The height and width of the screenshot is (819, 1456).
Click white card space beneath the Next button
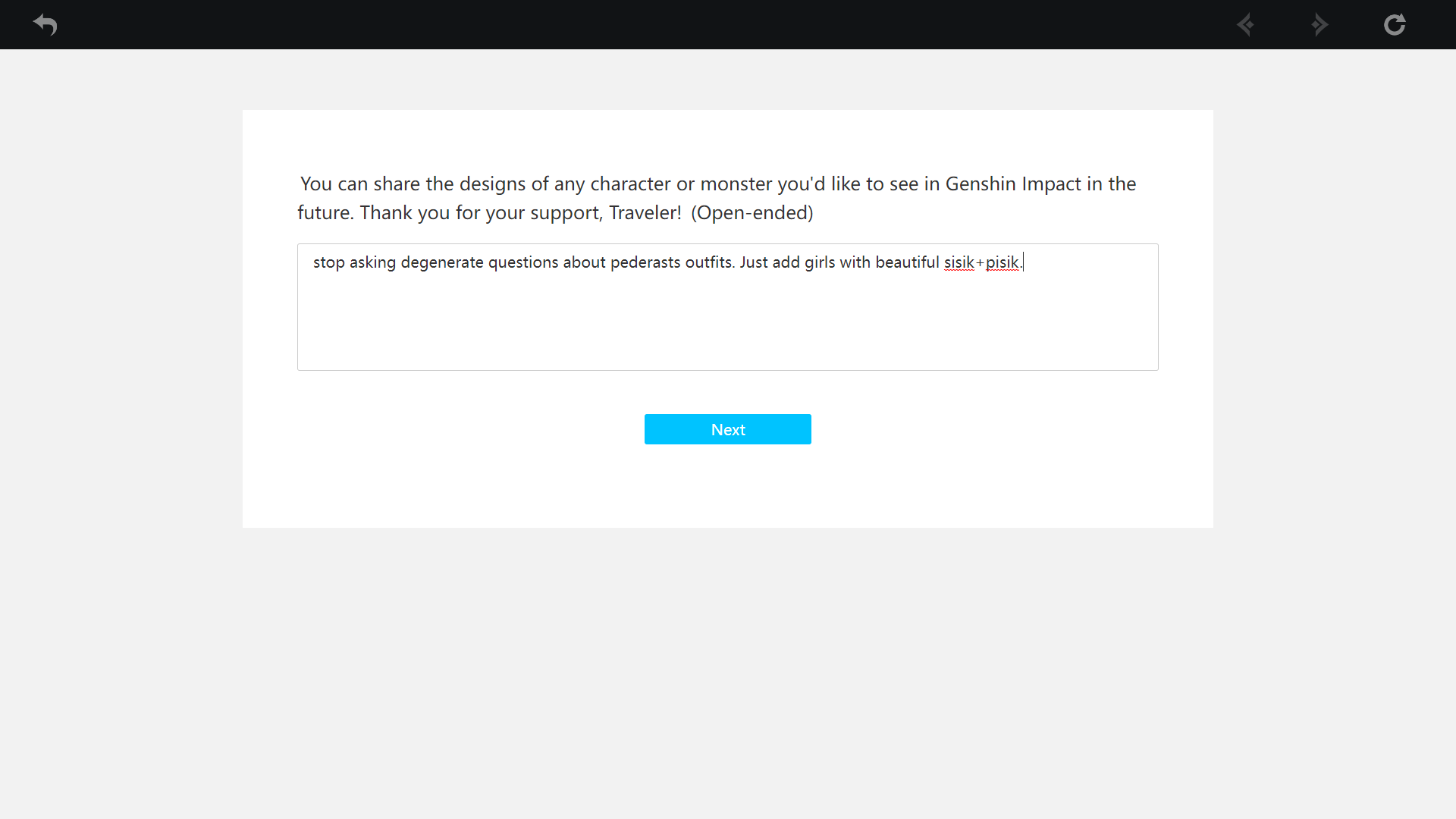coord(728,485)
